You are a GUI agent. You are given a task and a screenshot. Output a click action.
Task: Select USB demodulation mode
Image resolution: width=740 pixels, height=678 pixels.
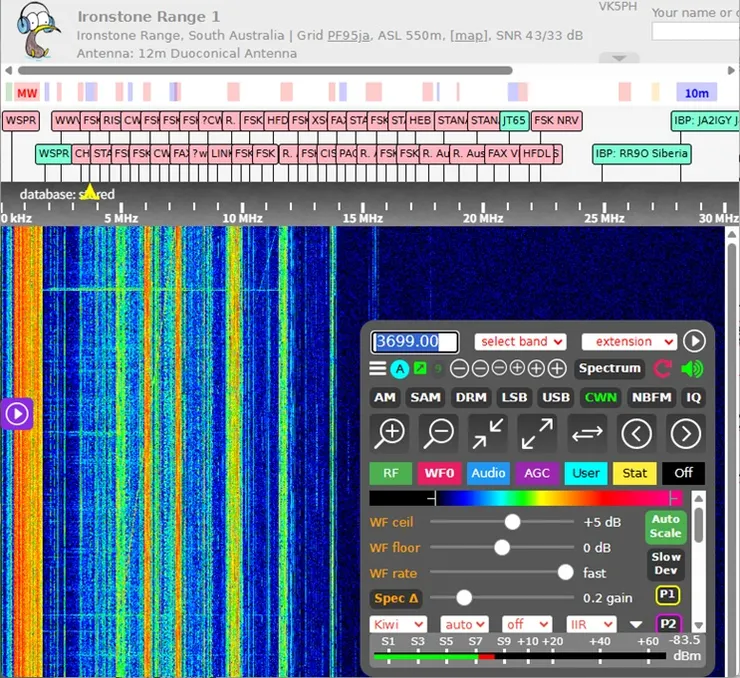coord(555,397)
